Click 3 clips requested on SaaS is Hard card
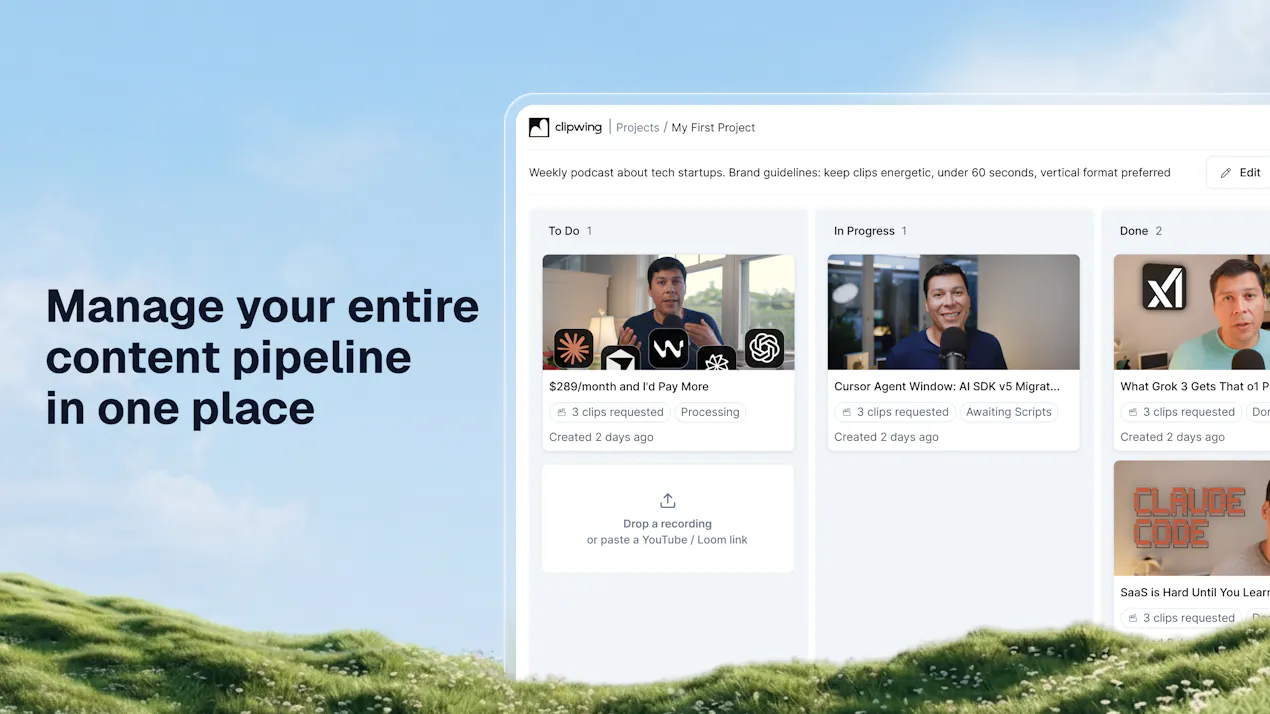Screen dimensions: 1270x714 click(x=1181, y=618)
